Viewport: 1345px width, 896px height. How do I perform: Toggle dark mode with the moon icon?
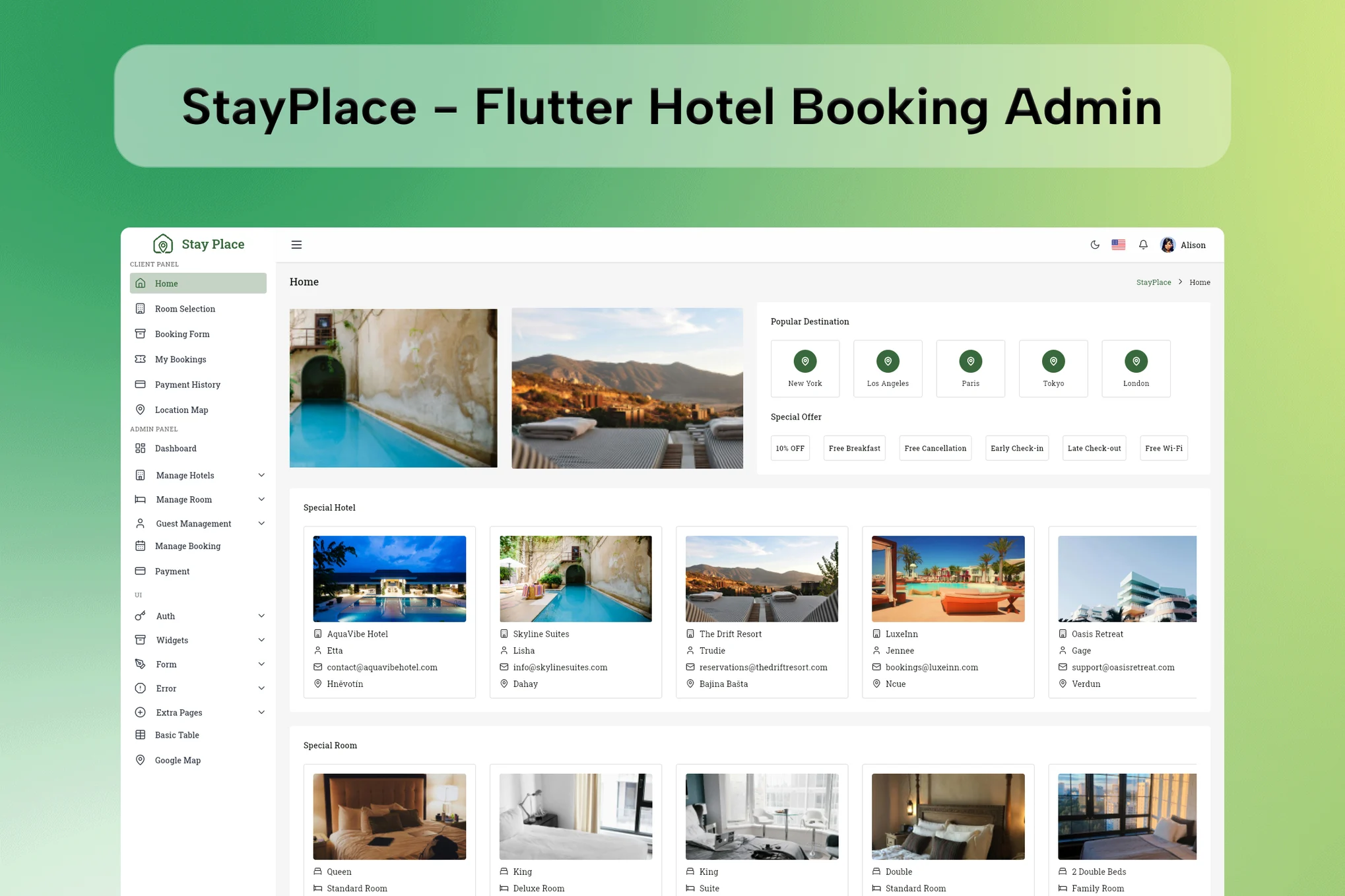(1095, 244)
